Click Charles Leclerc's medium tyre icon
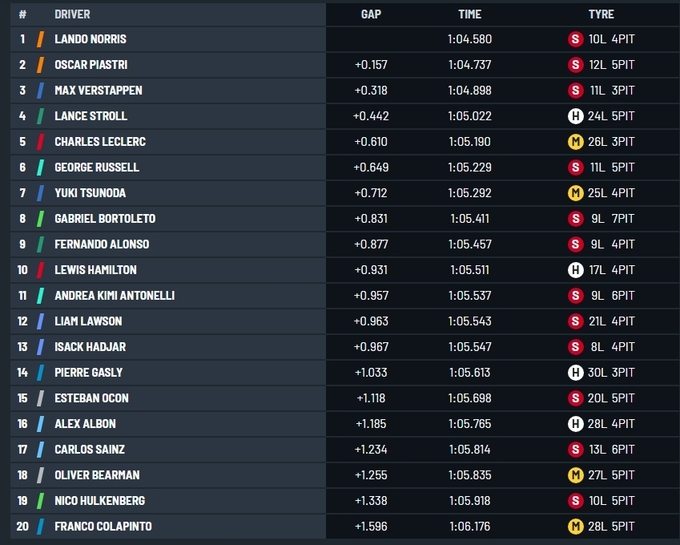Viewport: 680px width, 545px height. pyautogui.click(x=575, y=142)
